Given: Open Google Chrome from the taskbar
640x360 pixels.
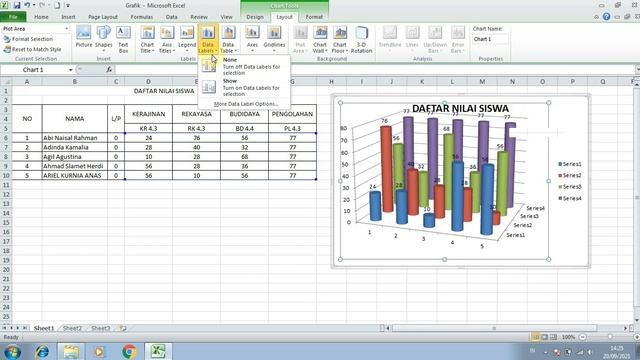Looking at the screenshot, I should (x=129, y=351).
